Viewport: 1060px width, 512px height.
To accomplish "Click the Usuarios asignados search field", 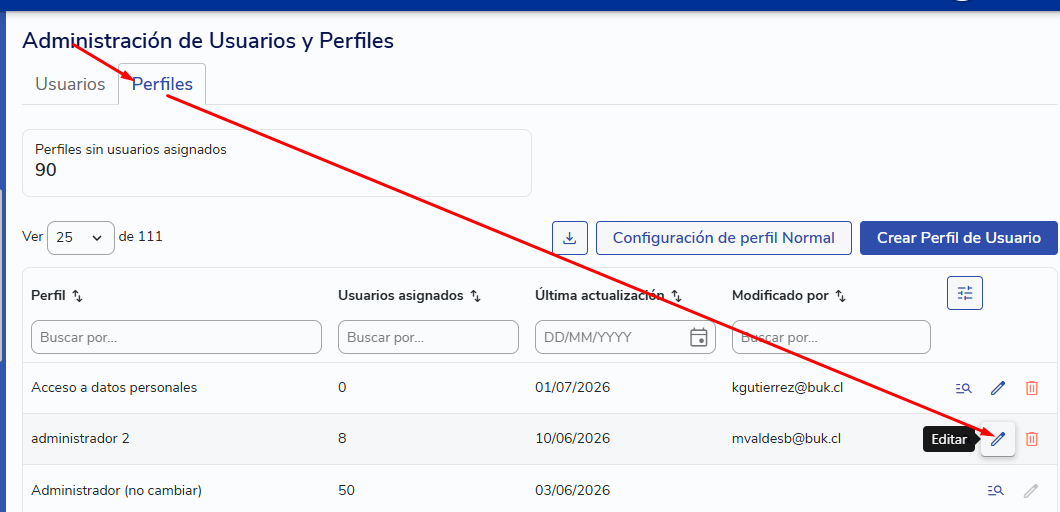I will tap(429, 337).
